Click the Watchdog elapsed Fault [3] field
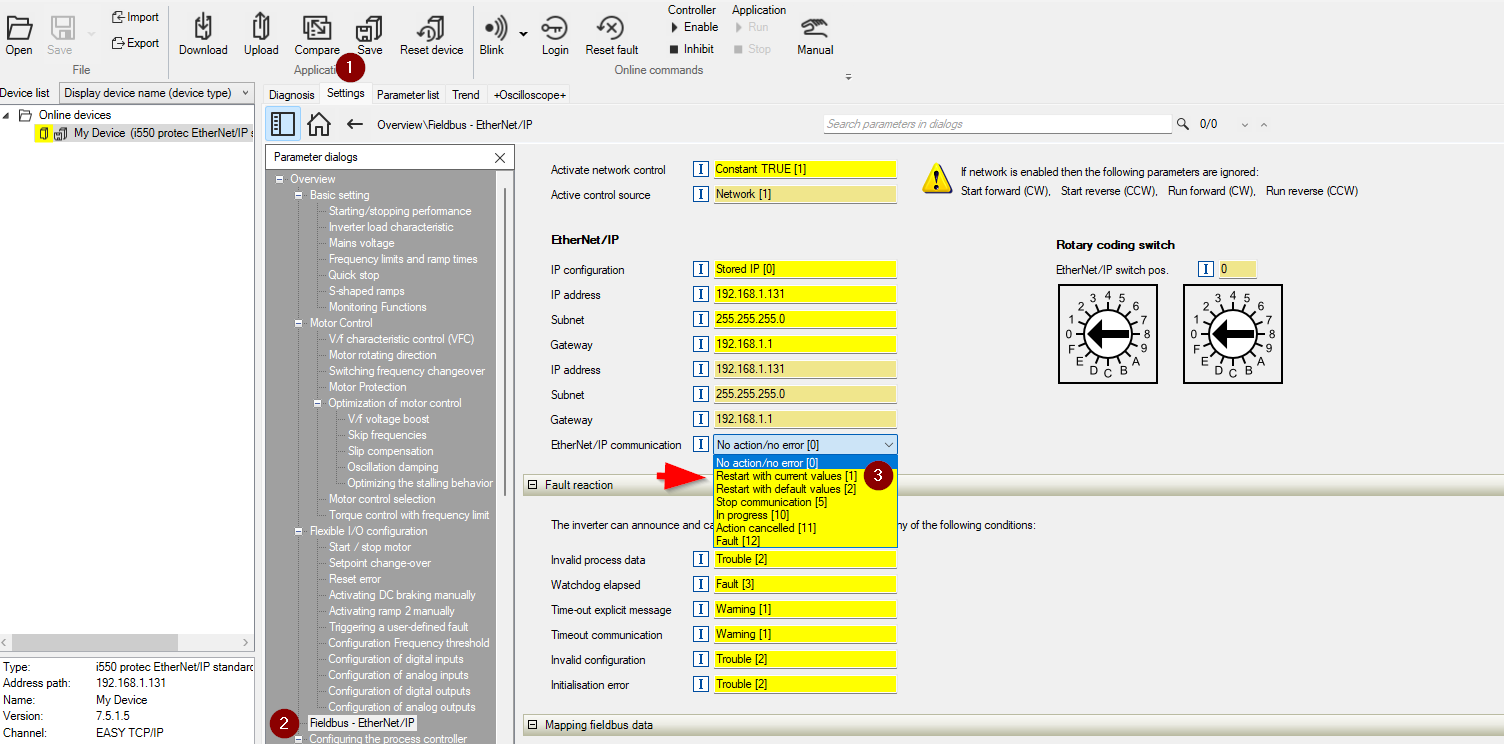Screen dimensions: 1504x744 pyautogui.click(x=805, y=584)
